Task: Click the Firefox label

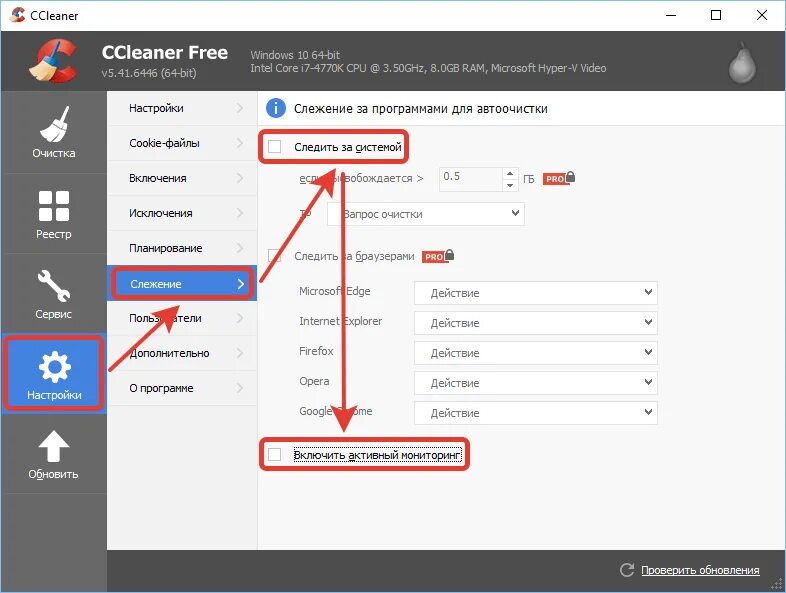Action: pos(316,351)
